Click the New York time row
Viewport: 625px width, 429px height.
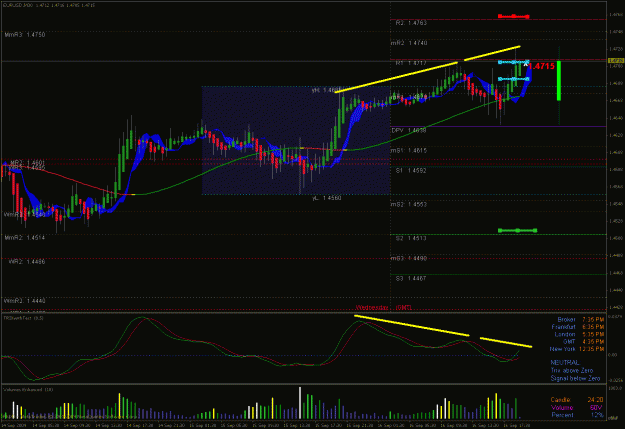pyautogui.click(x=577, y=349)
